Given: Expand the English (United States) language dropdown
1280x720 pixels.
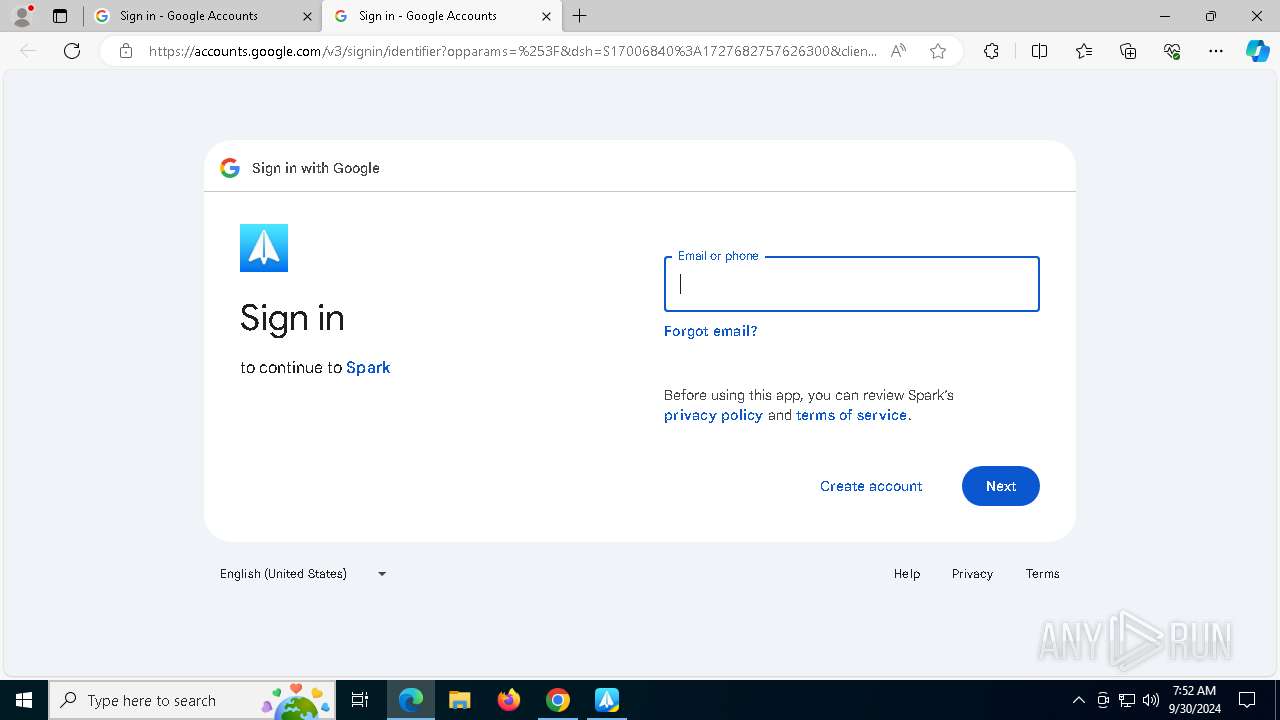Looking at the screenshot, I should point(304,574).
